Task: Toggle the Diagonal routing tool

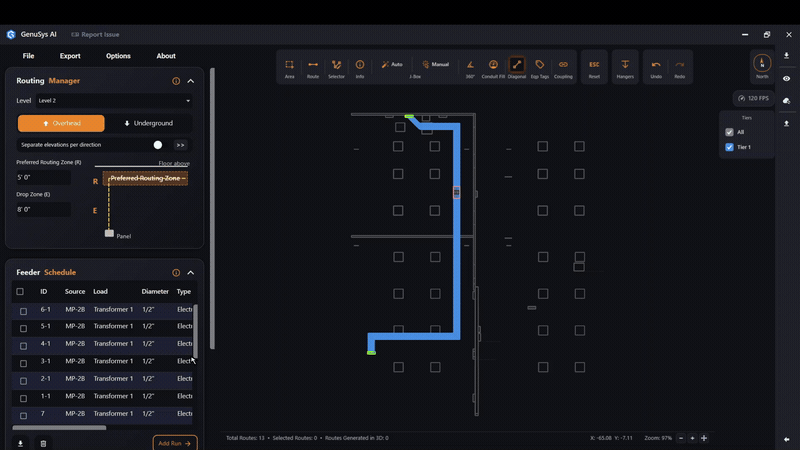Action: (517, 68)
